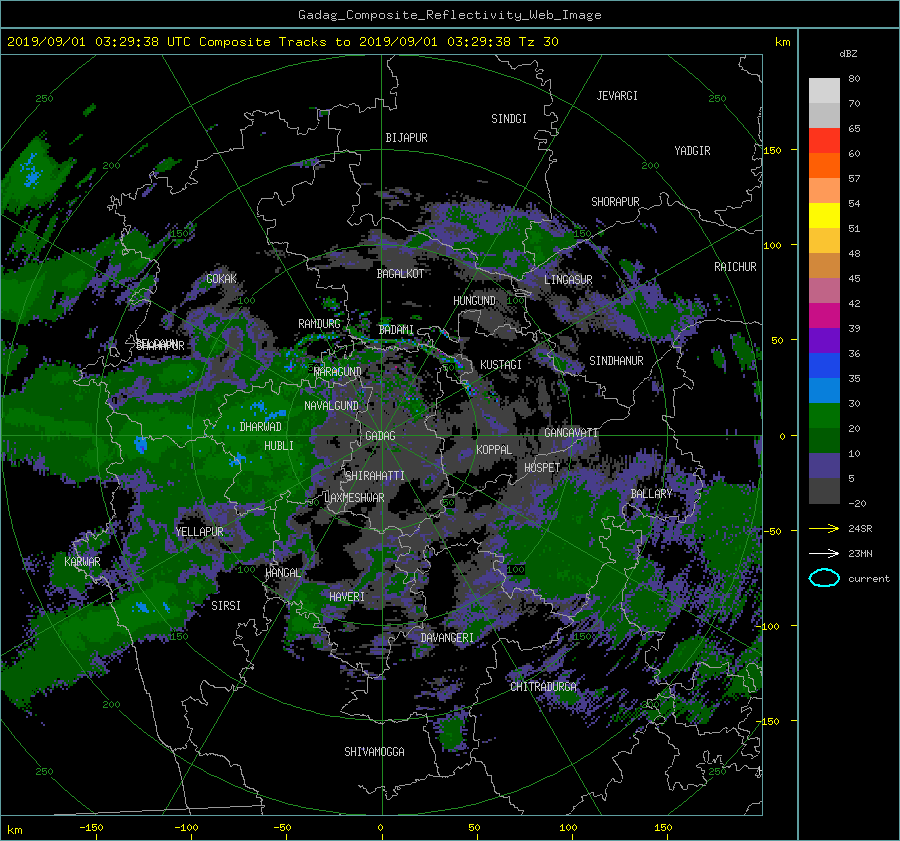
Task: Select the magenta 39-42 dBZ color swatch
Action: click(x=824, y=316)
